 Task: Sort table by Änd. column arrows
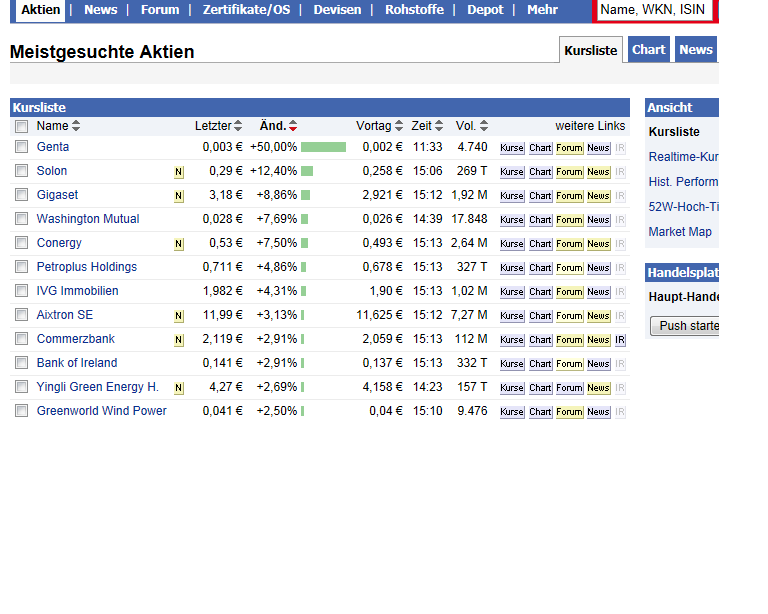point(293,126)
